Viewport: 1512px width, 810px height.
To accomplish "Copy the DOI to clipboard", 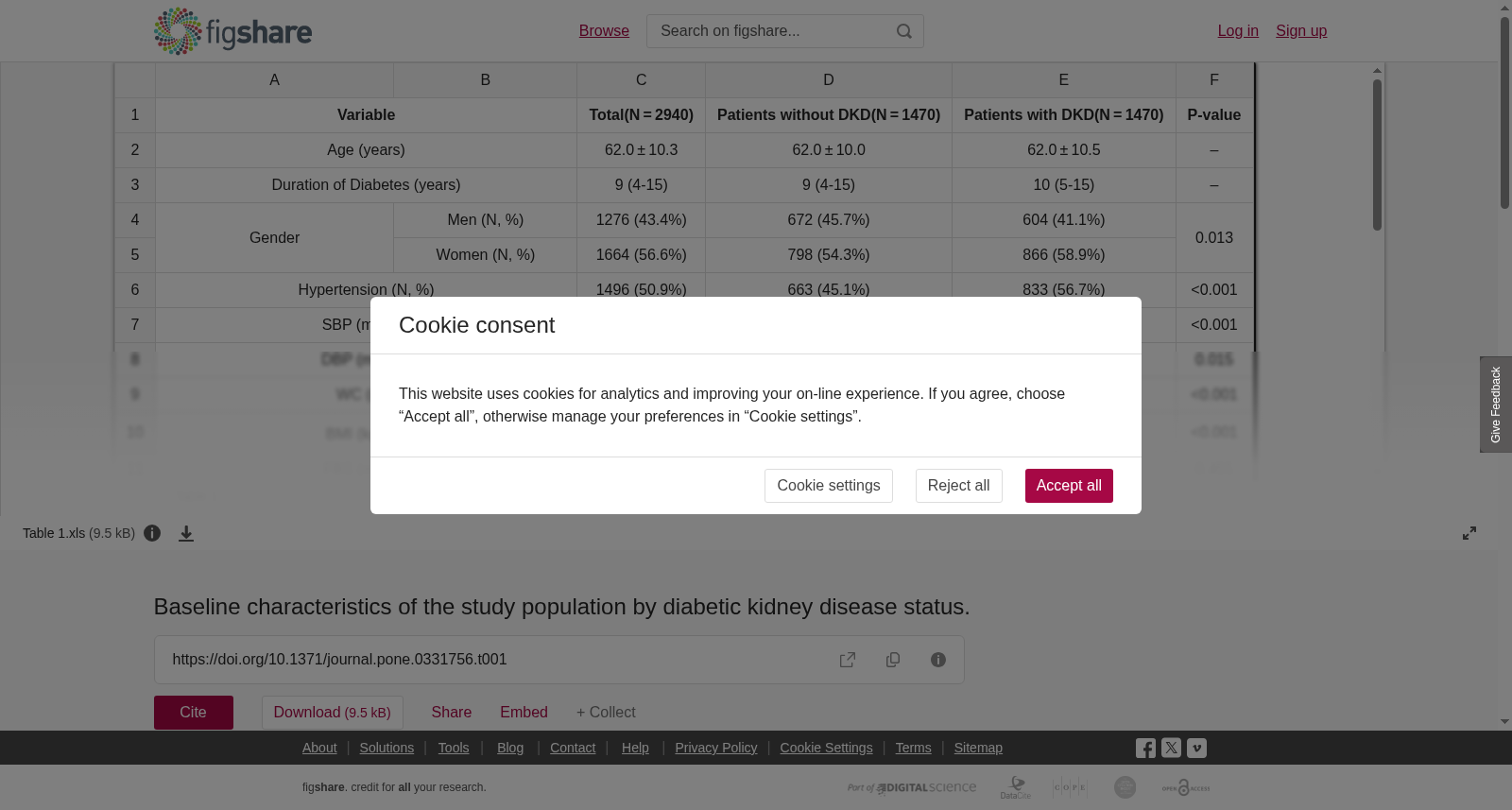I will tap(893, 660).
